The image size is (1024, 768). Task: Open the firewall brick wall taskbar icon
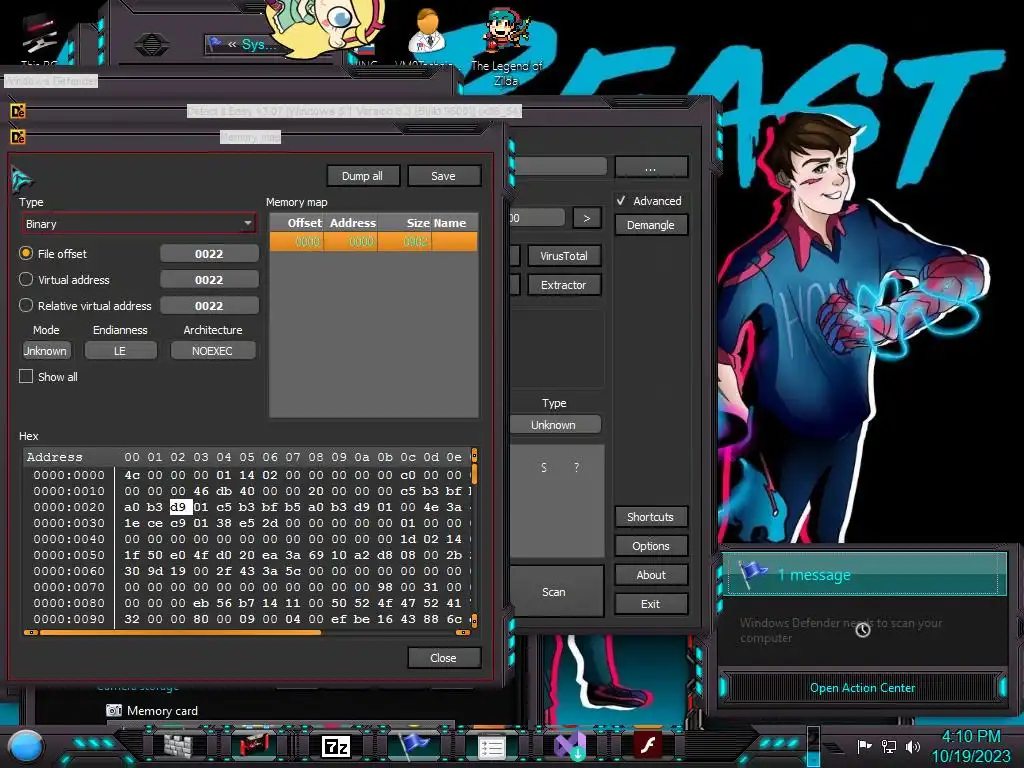178,746
